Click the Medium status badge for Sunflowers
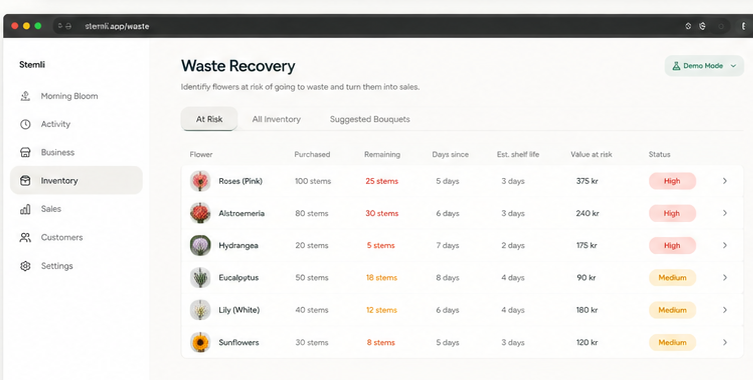The height and width of the screenshot is (380, 753). coord(672,343)
